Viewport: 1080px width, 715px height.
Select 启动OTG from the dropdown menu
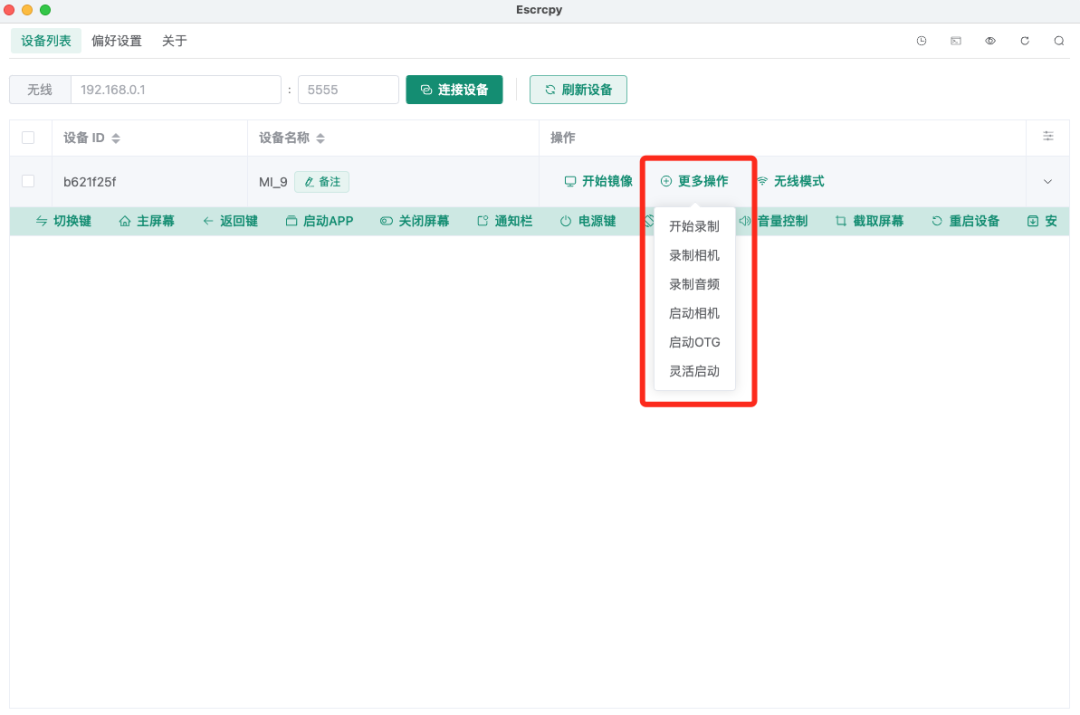(694, 342)
